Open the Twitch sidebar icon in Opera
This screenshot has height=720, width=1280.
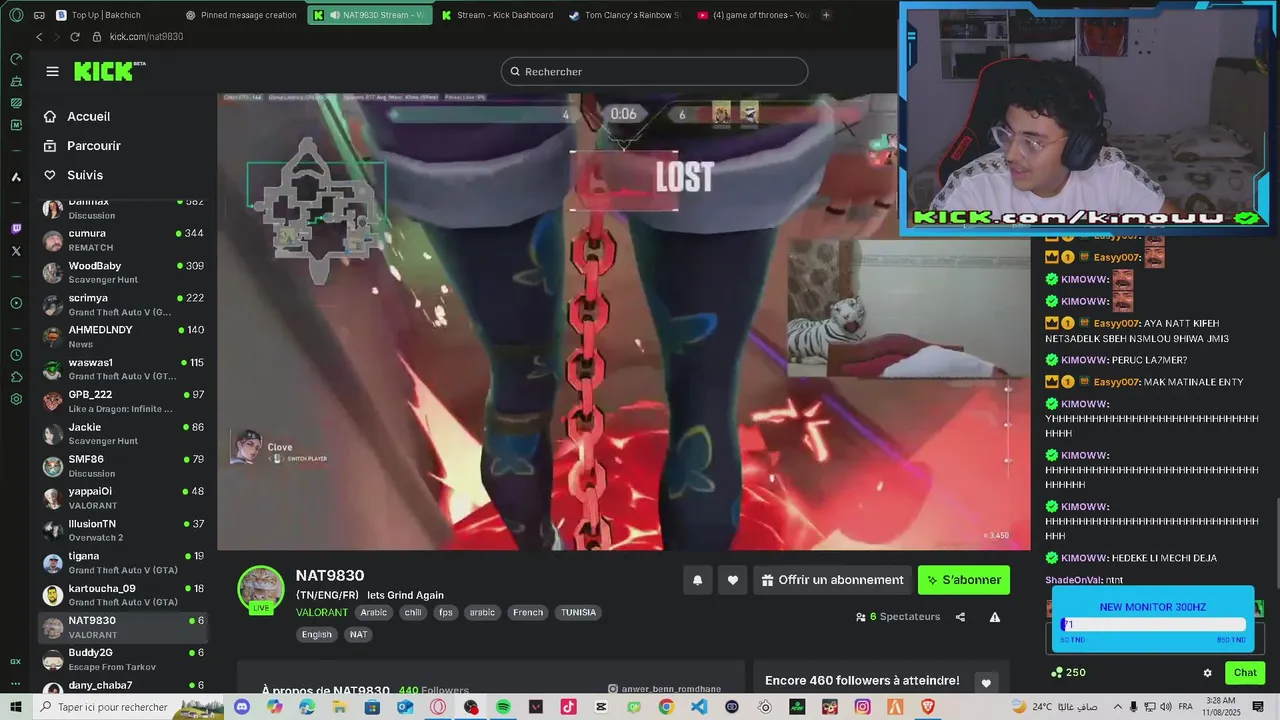click(x=16, y=229)
